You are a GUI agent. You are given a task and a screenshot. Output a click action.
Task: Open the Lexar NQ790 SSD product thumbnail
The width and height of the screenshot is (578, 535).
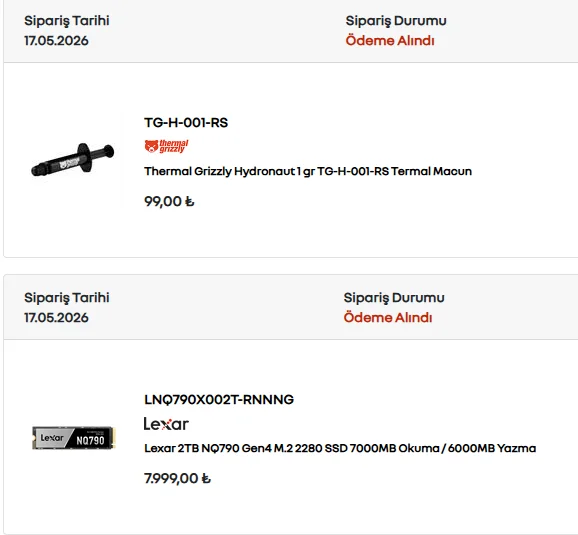pos(74,438)
